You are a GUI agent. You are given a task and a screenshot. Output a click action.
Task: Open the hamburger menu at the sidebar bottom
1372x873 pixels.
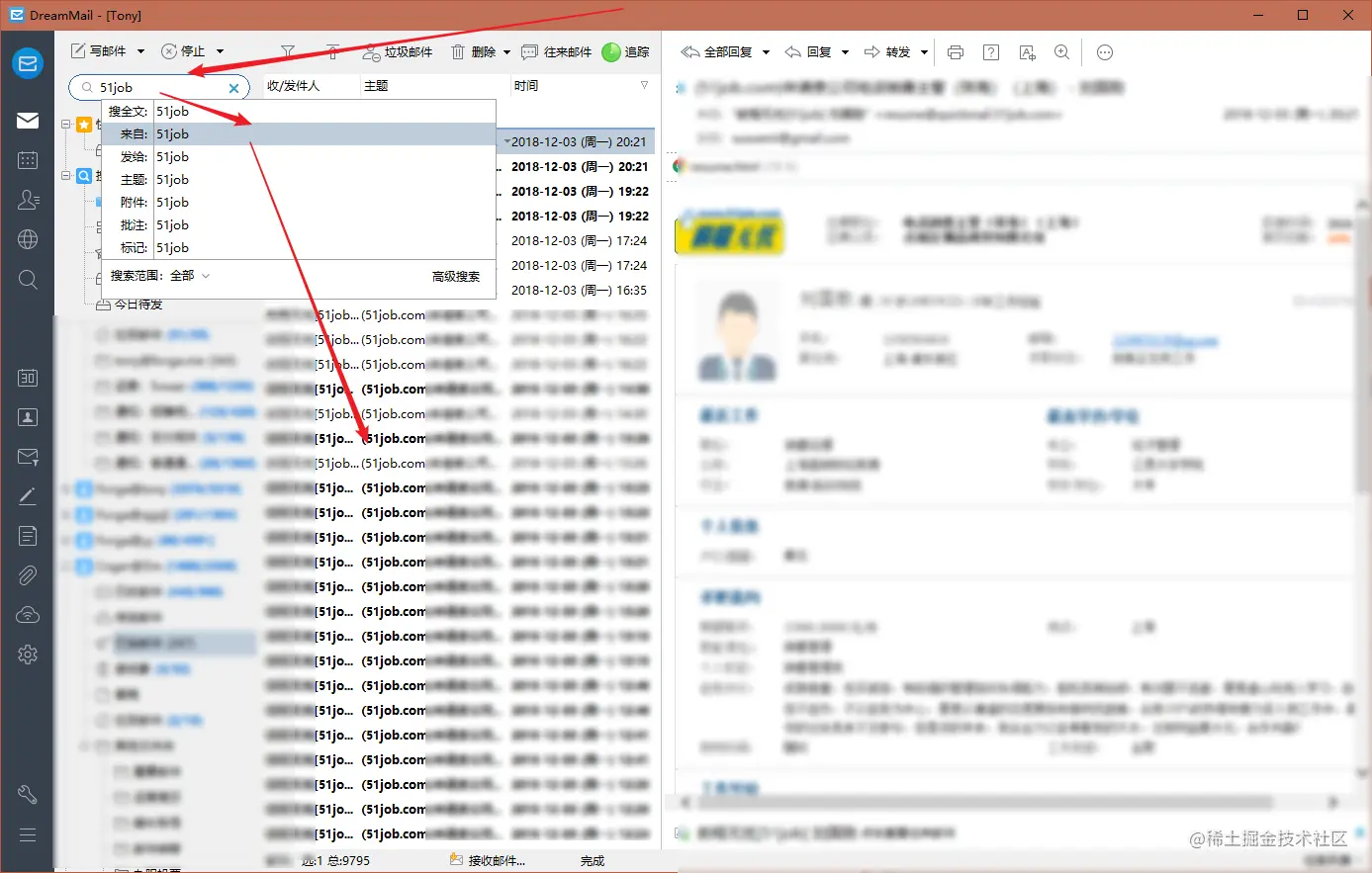coord(28,835)
